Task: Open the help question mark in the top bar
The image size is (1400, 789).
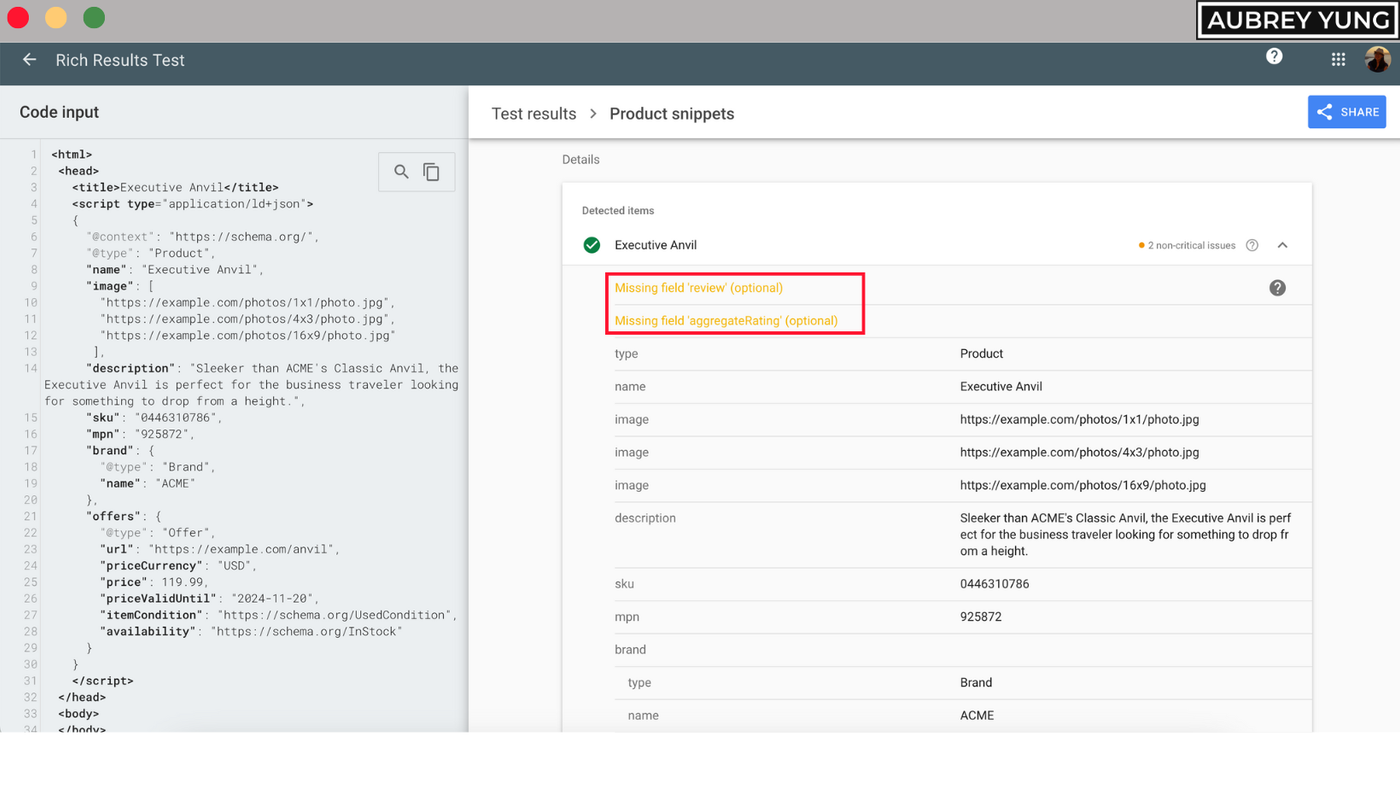Action: 1274,57
